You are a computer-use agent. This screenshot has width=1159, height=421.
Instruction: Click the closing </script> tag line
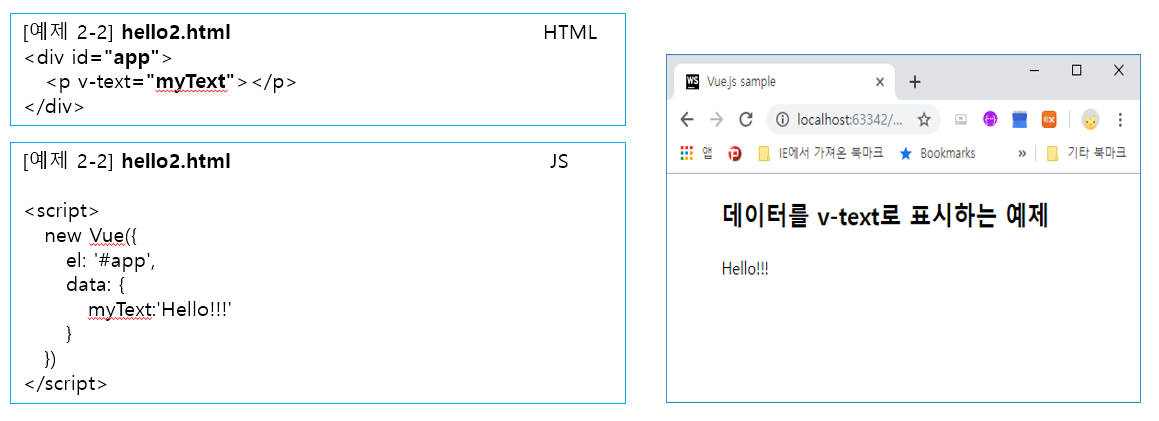point(66,384)
